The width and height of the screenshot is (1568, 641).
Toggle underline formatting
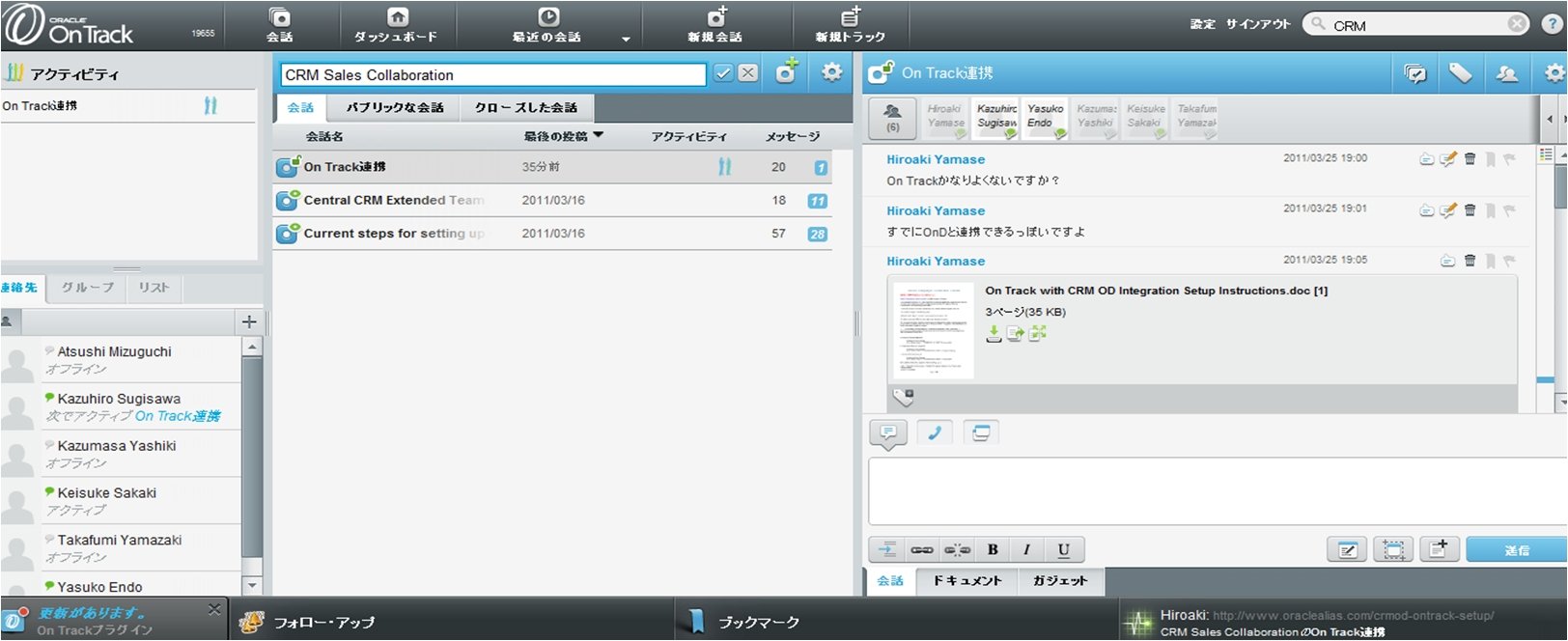(x=1063, y=550)
